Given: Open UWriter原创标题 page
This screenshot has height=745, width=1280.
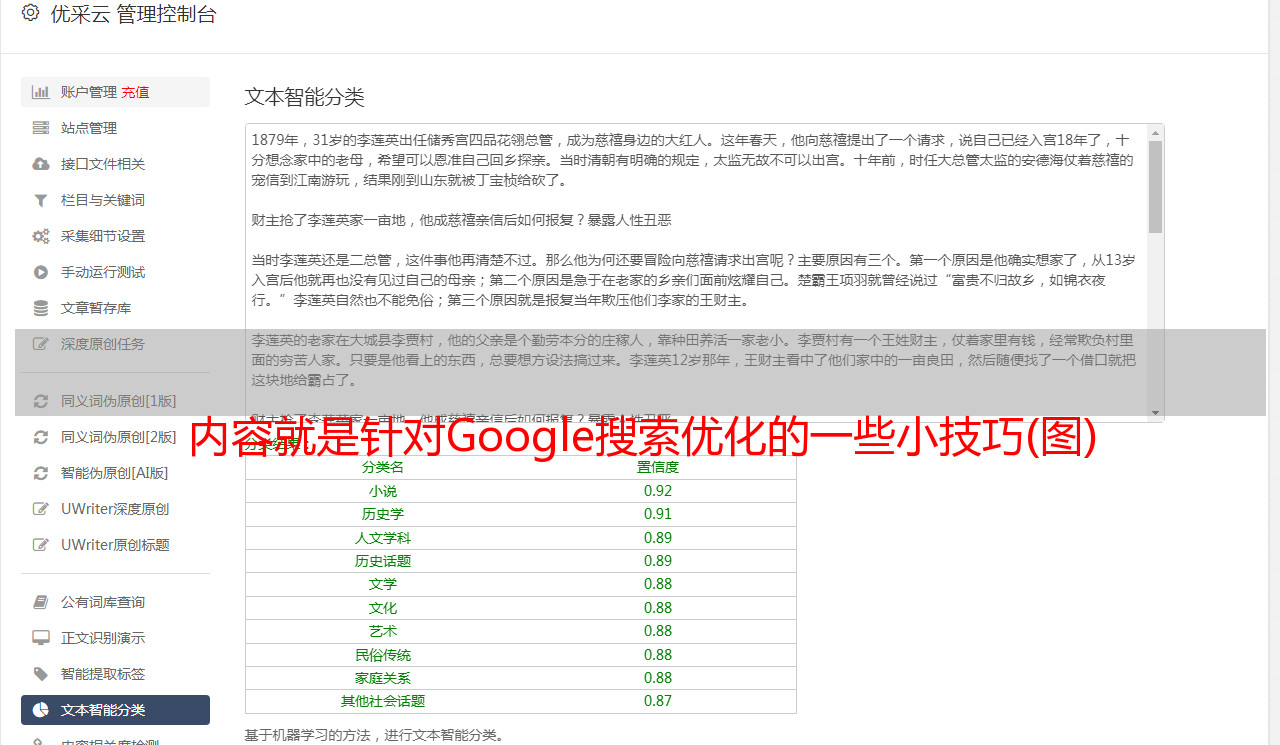Looking at the screenshot, I should coord(115,545).
